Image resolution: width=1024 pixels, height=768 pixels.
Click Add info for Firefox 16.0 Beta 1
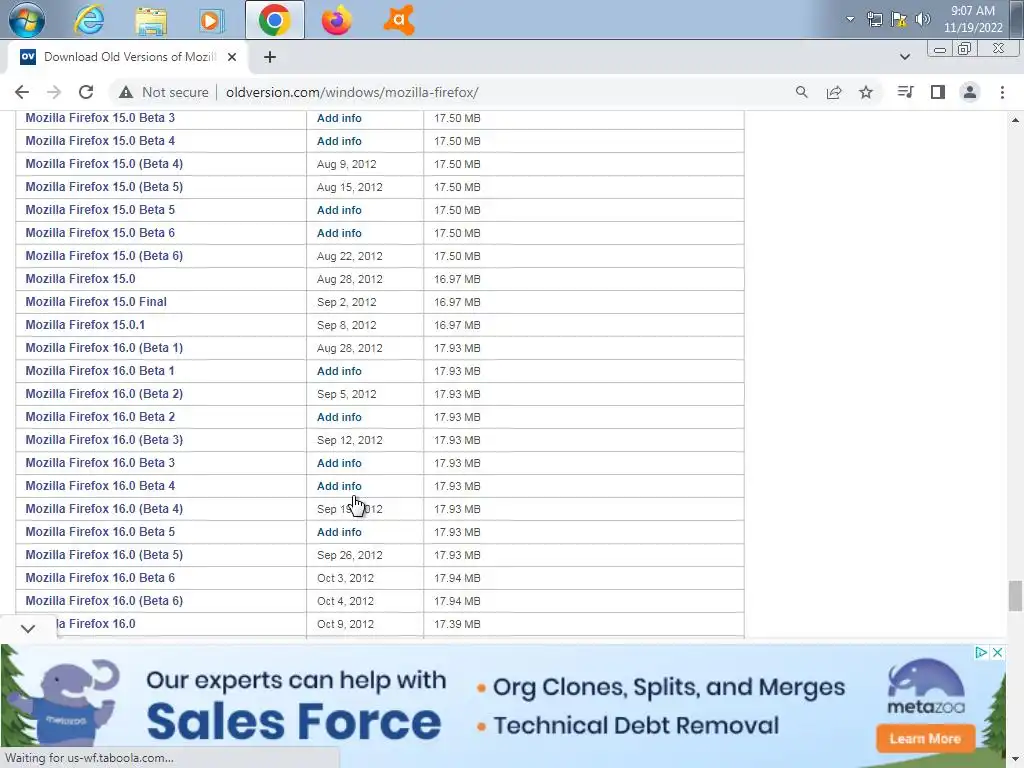coord(339,371)
